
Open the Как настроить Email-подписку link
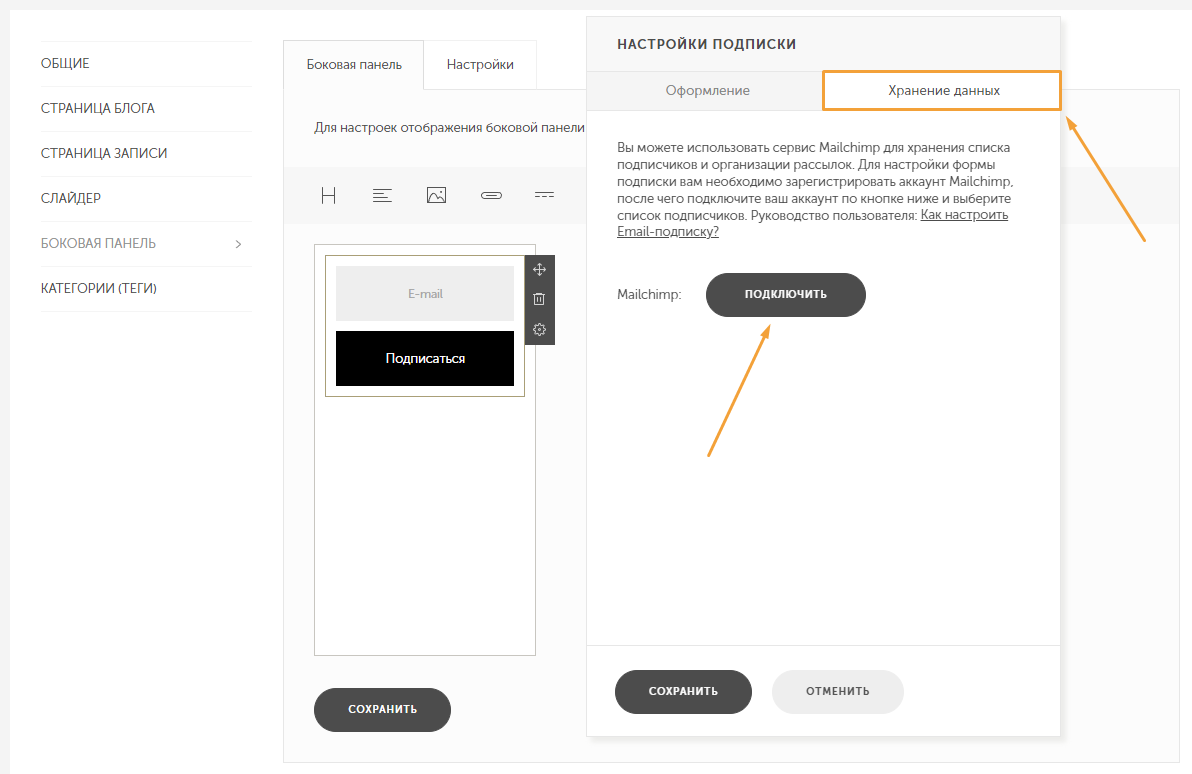[x=812, y=224]
